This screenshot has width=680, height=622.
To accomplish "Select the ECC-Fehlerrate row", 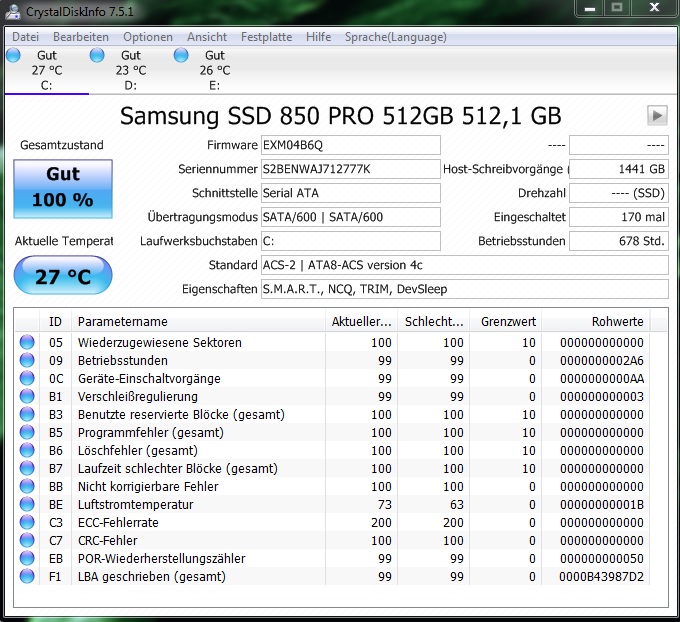I will point(332,522).
